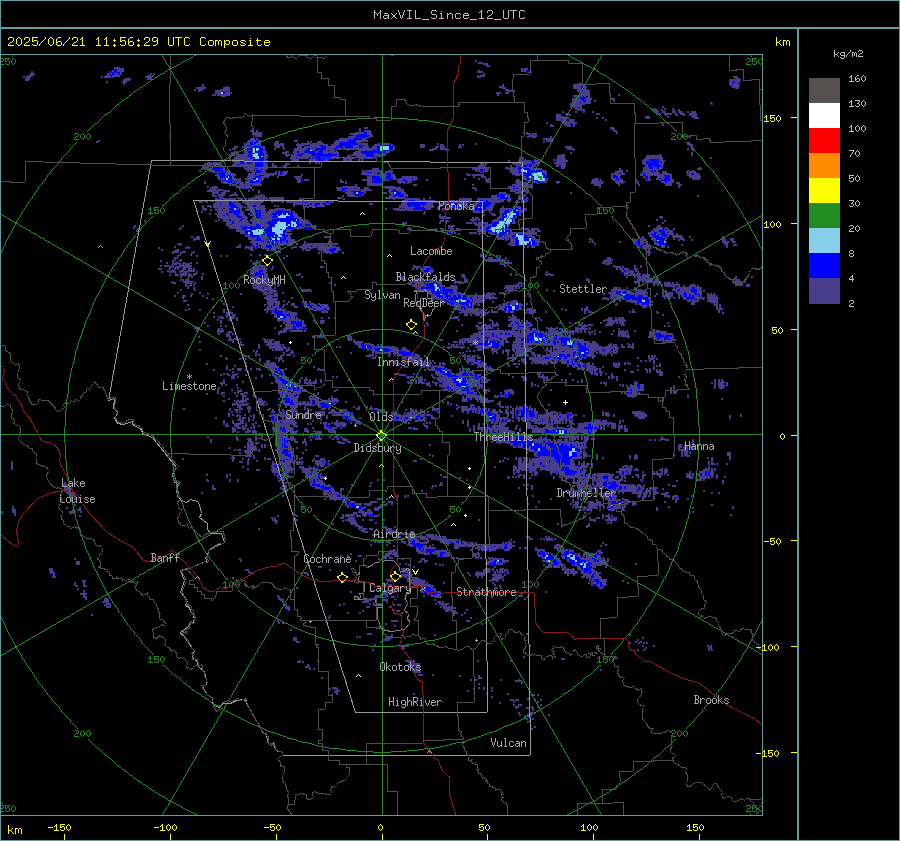The width and height of the screenshot is (900, 841).
Task: Click the bright blue 8 legend swatch
Action: pos(824,265)
